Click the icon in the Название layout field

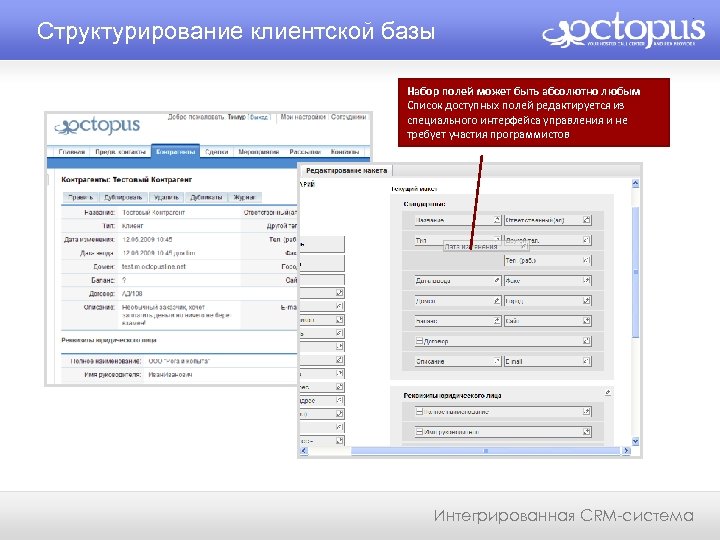[x=497, y=220]
